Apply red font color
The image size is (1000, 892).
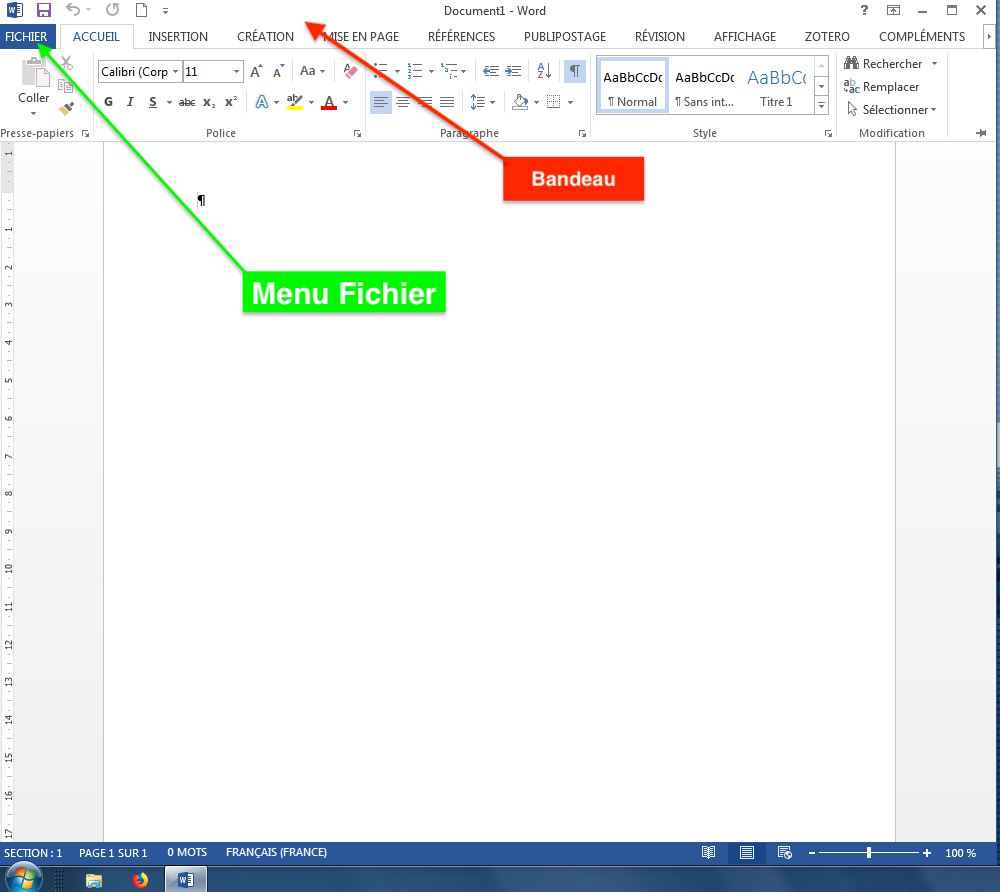tap(329, 102)
